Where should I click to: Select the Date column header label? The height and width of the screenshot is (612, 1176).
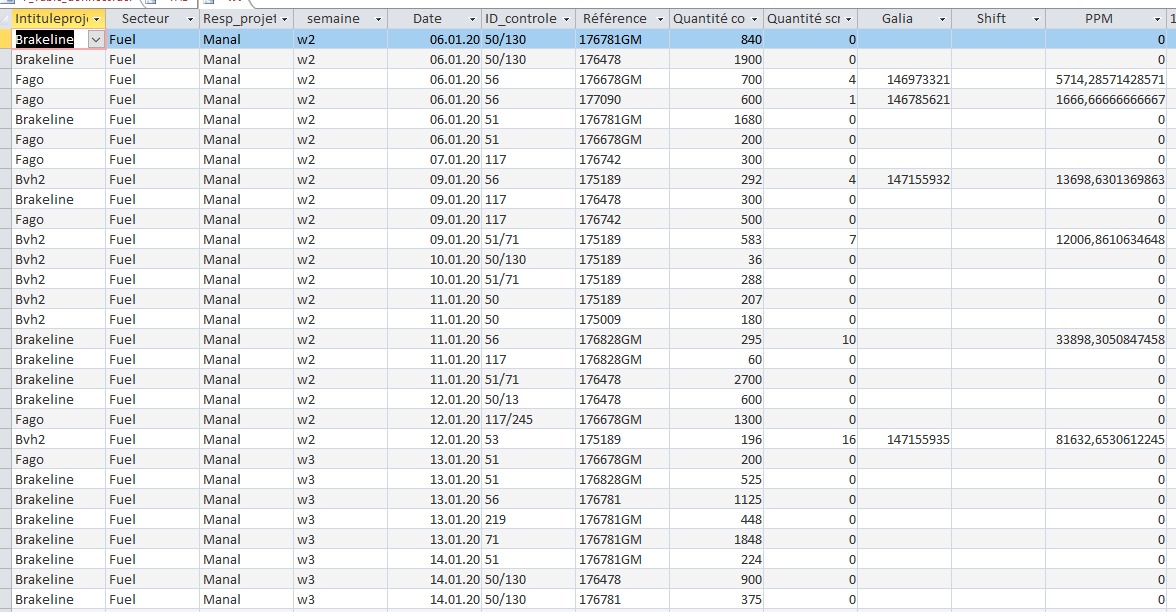click(x=427, y=19)
